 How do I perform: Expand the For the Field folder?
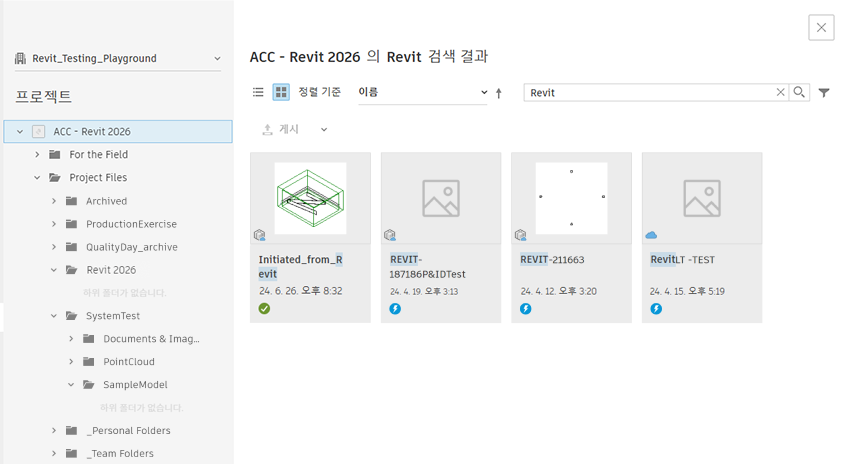pos(37,155)
